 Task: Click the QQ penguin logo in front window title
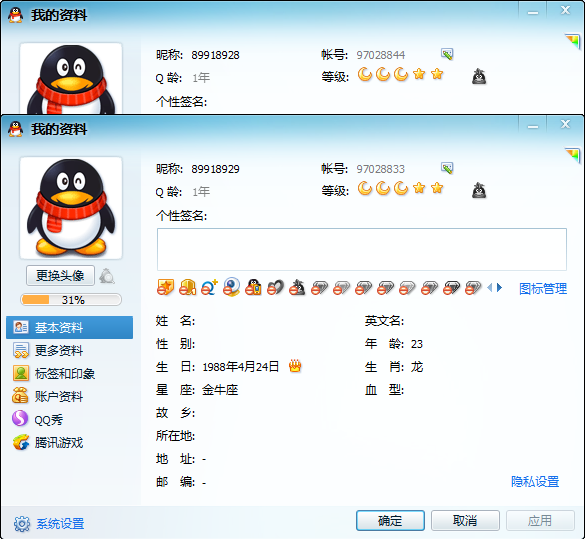[15, 129]
